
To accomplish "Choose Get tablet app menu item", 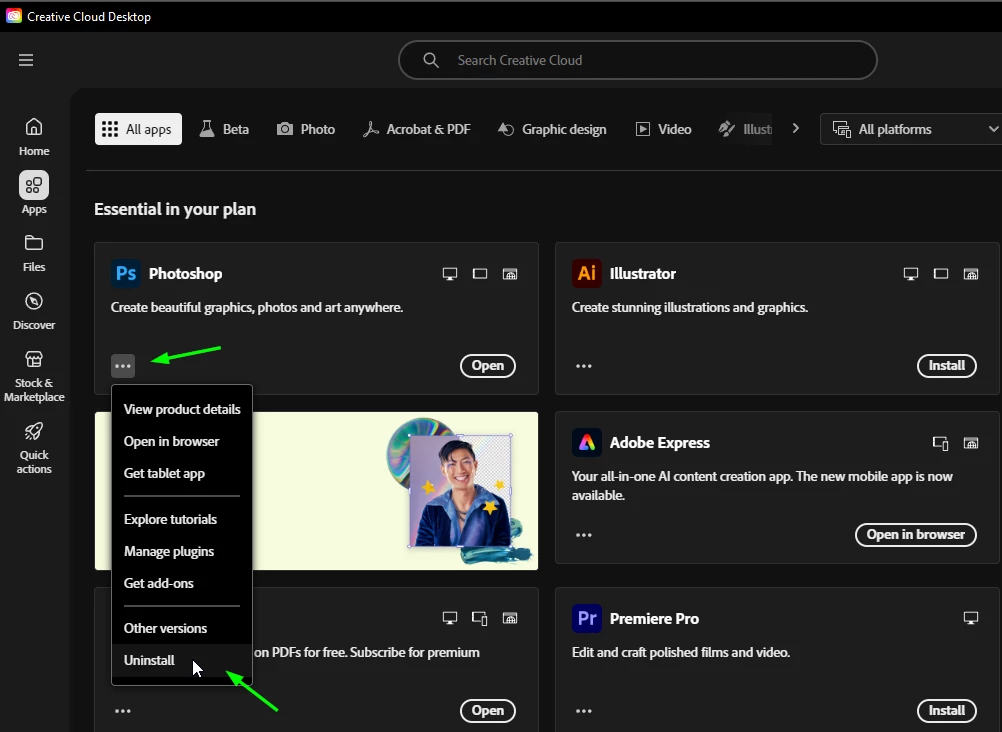I will (x=182, y=473).
